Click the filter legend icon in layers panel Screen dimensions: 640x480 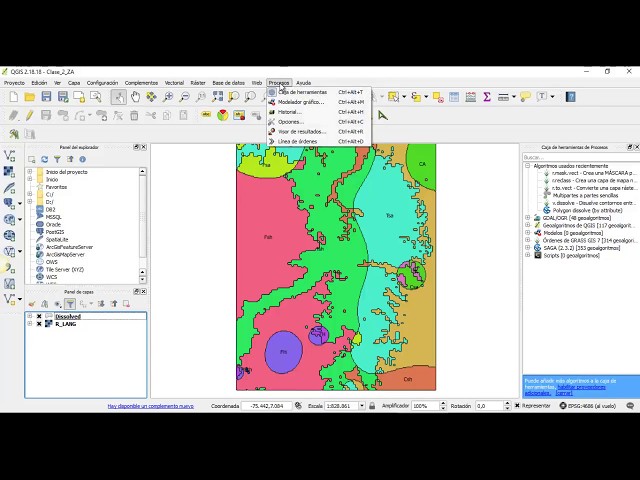tap(70, 303)
